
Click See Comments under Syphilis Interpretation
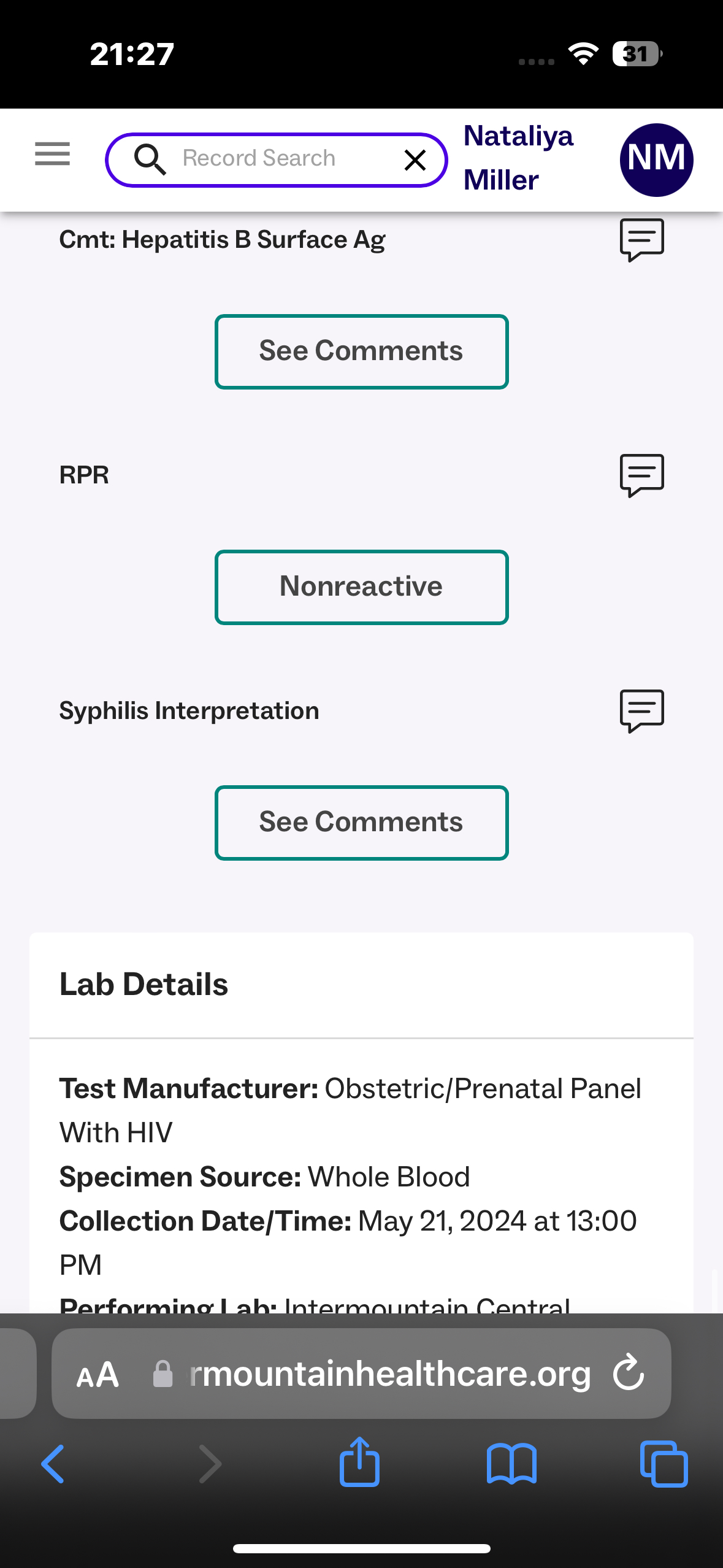click(361, 823)
